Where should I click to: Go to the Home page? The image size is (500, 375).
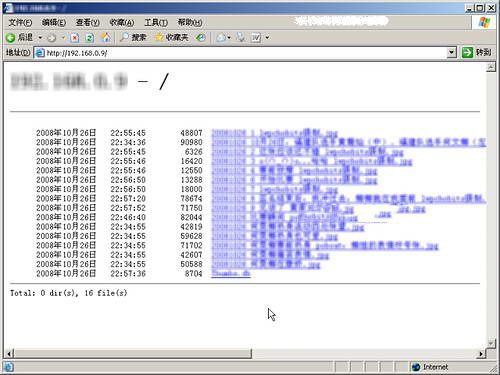point(105,37)
